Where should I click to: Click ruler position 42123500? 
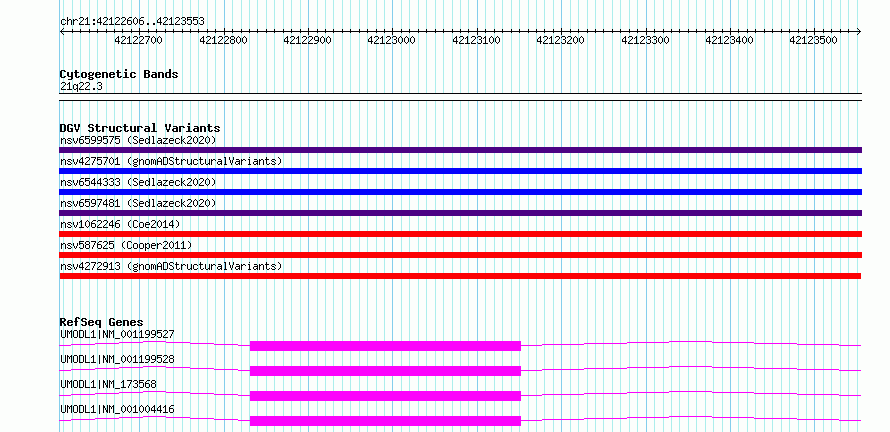tap(813, 40)
